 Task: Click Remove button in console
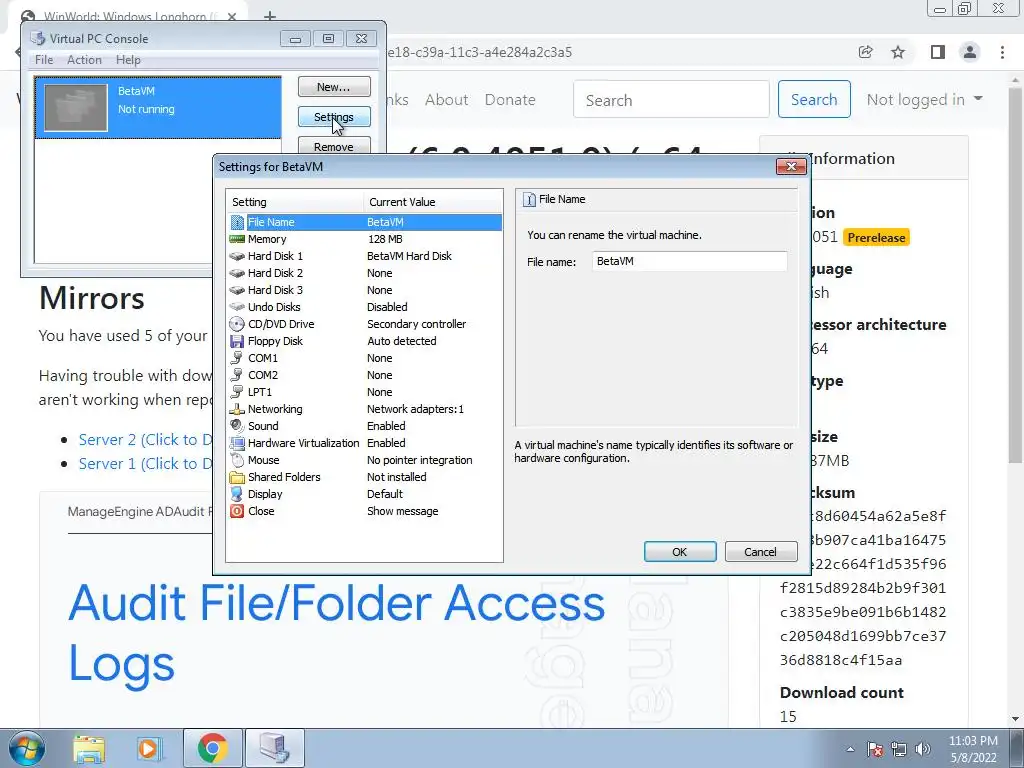334,146
